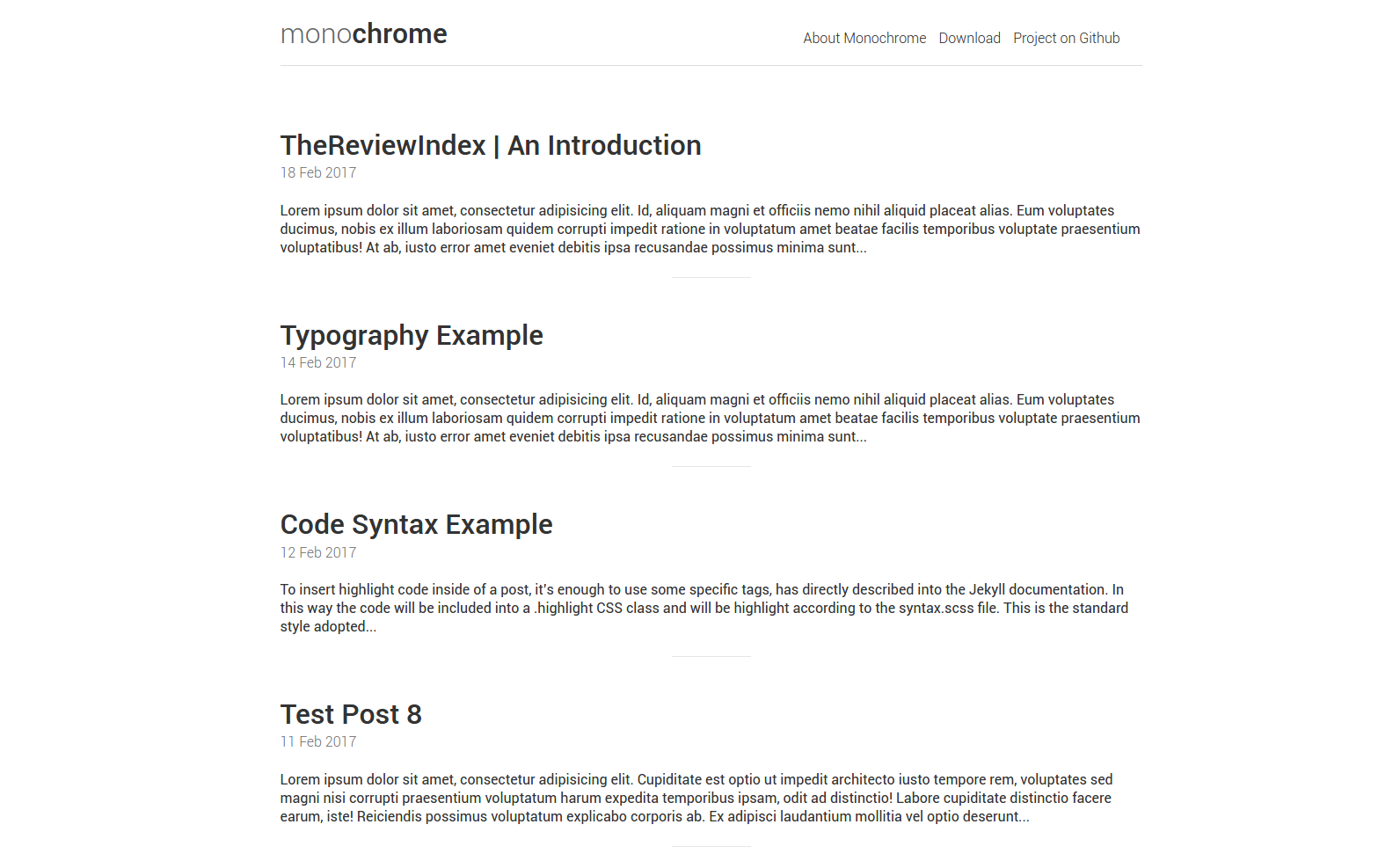Click the excerpt under Typography Example

coord(710,419)
